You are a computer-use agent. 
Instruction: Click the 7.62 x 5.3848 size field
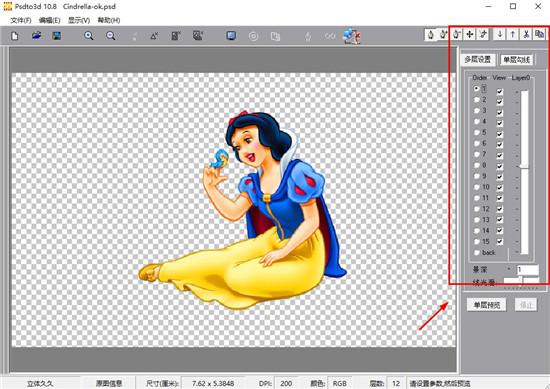coord(213,383)
